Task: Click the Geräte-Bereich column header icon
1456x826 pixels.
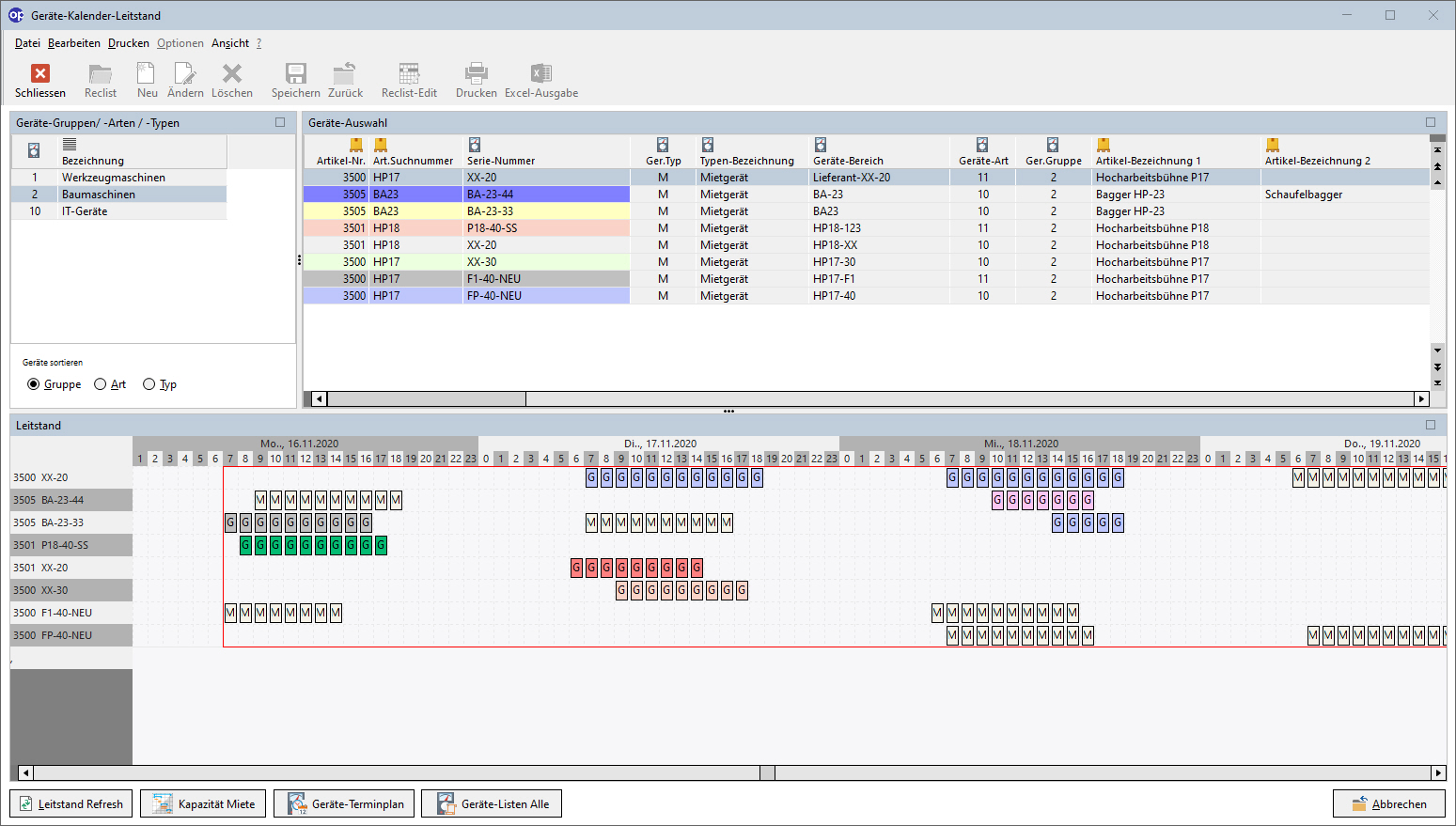Action: click(x=821, y=145)
